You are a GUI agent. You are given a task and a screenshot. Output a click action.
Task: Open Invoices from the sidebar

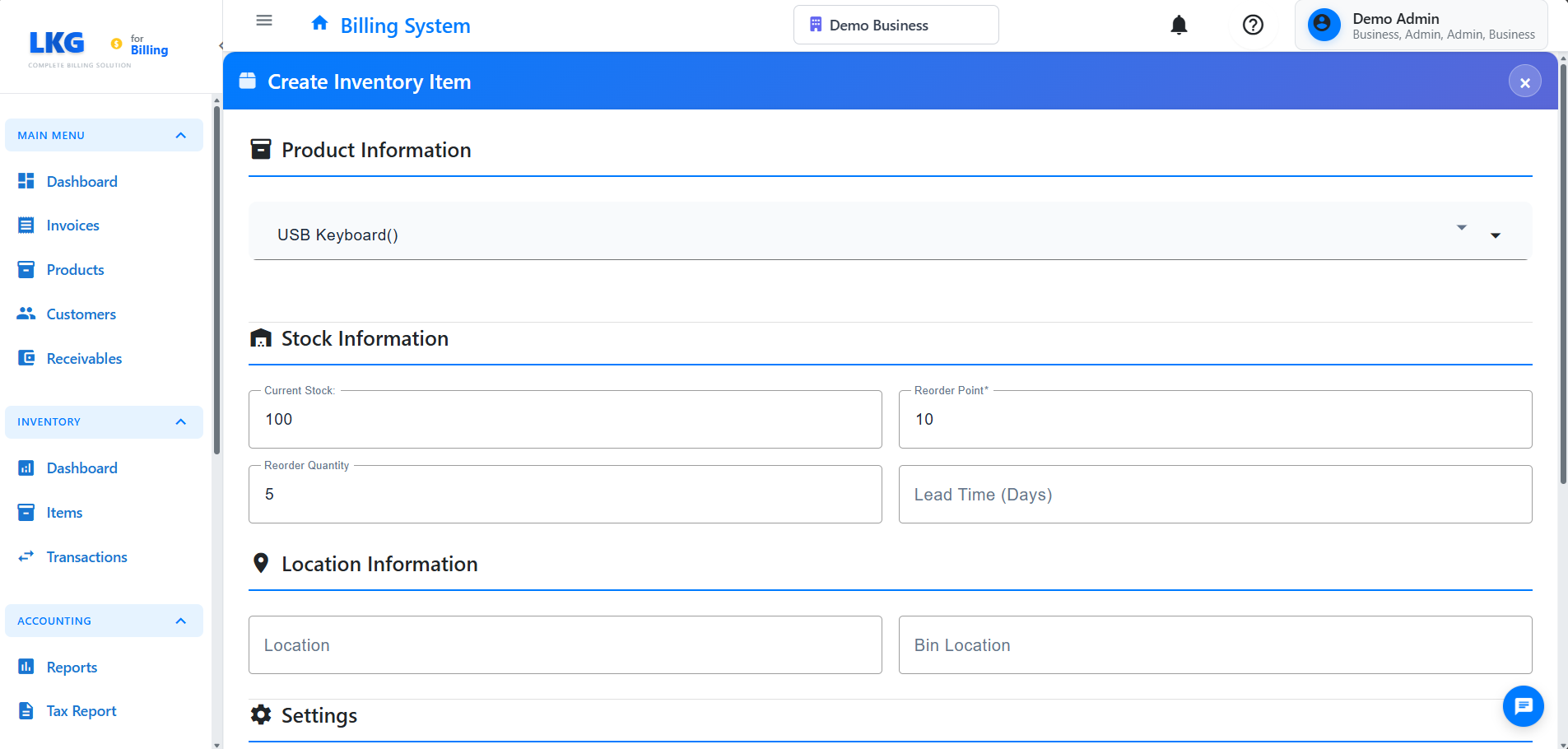click(x=72, y=226)
